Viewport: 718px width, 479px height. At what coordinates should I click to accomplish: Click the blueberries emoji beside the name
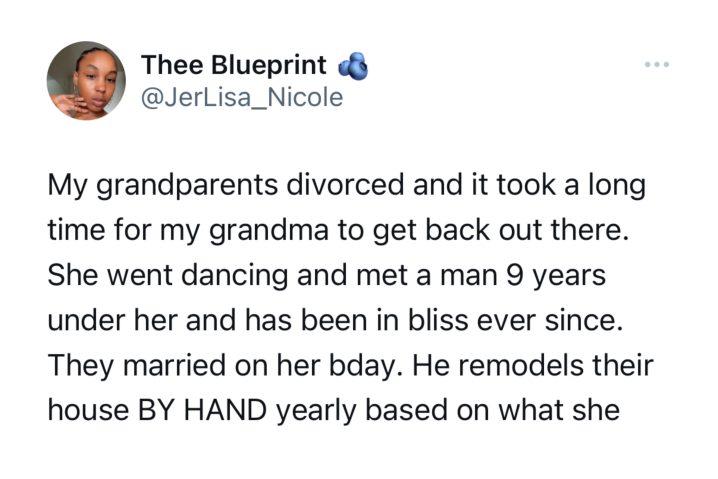pyautogui.click(x=353, y=67)
